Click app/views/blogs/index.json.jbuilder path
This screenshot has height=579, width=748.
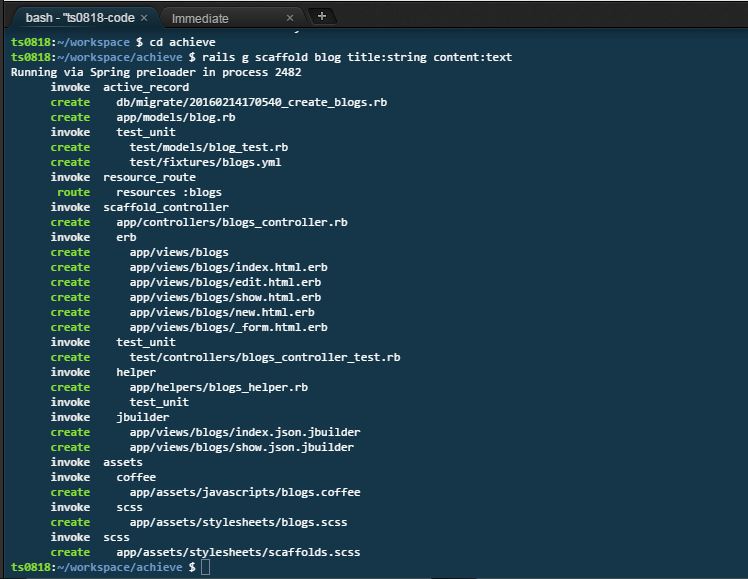point(245,432)
